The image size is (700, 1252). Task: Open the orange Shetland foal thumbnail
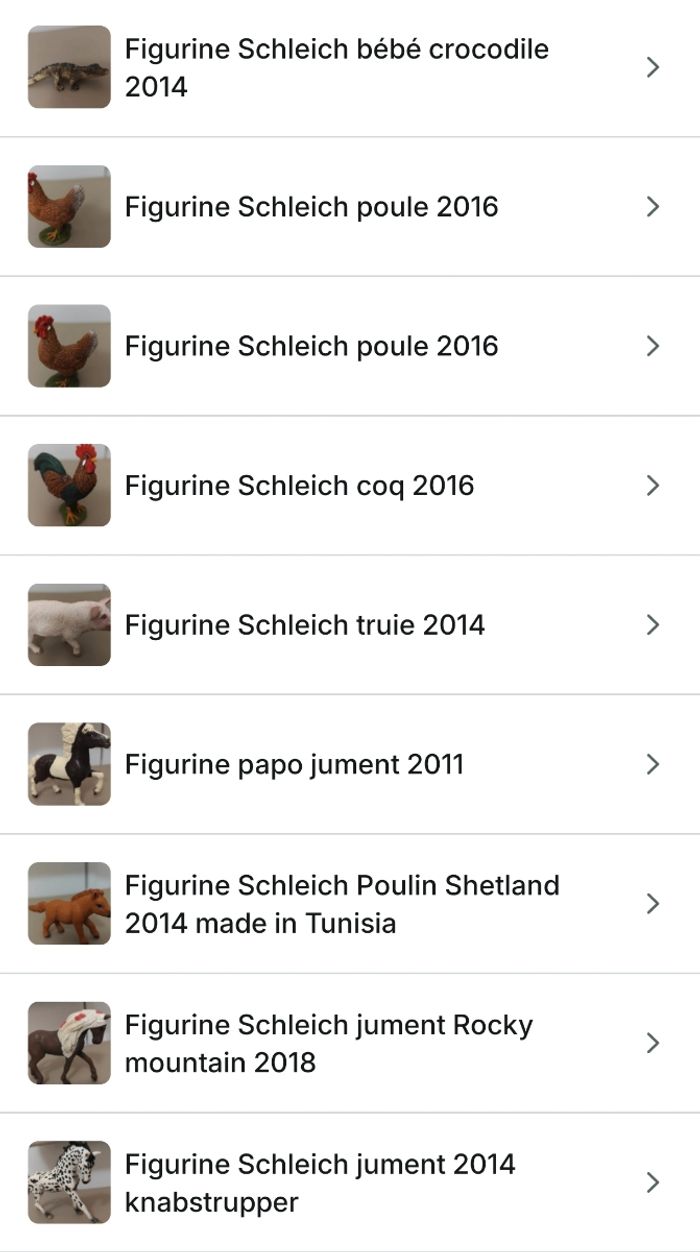[x=69, y=903]
